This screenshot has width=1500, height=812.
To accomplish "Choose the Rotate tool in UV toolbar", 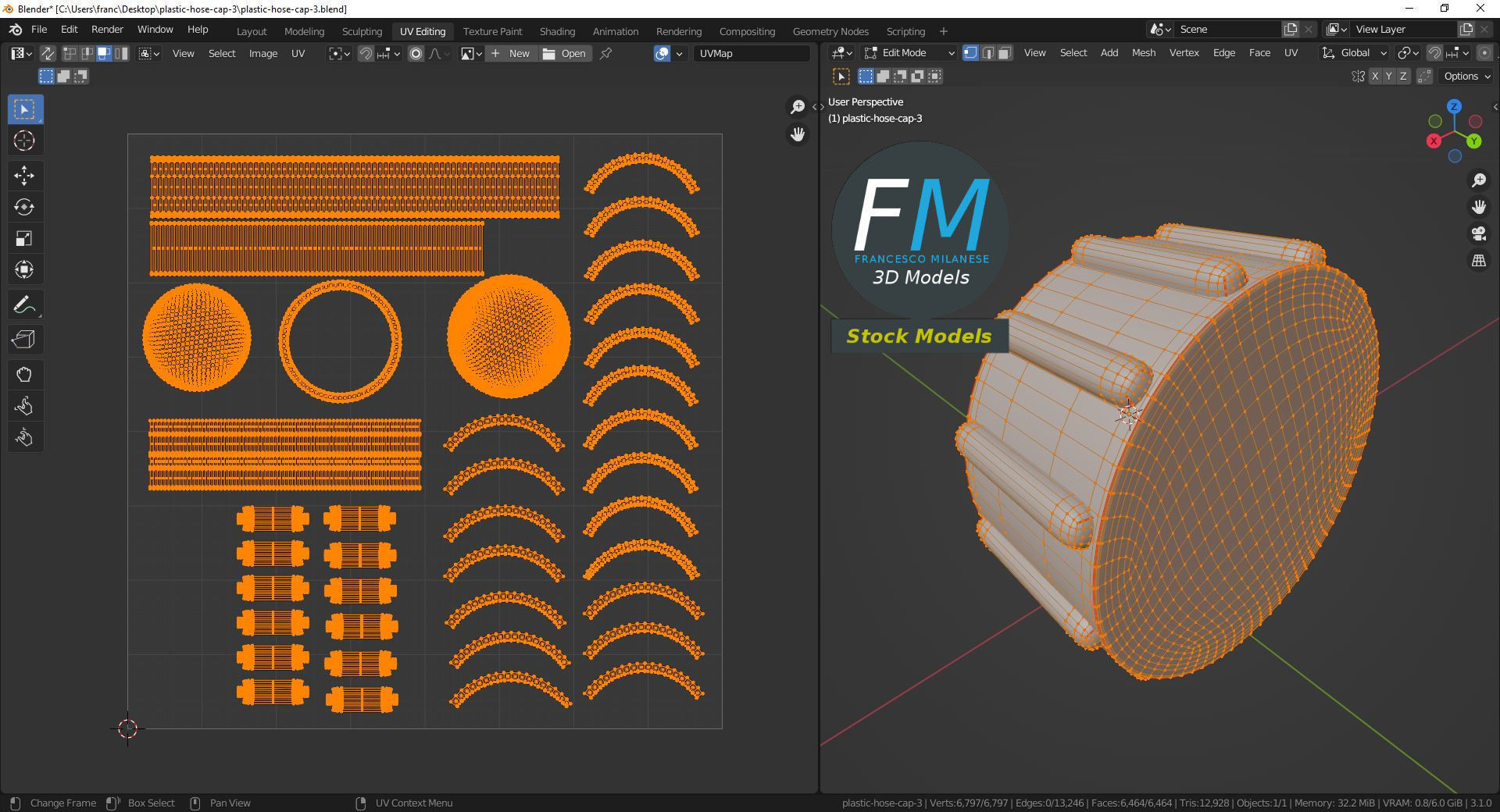I will 24,207.
